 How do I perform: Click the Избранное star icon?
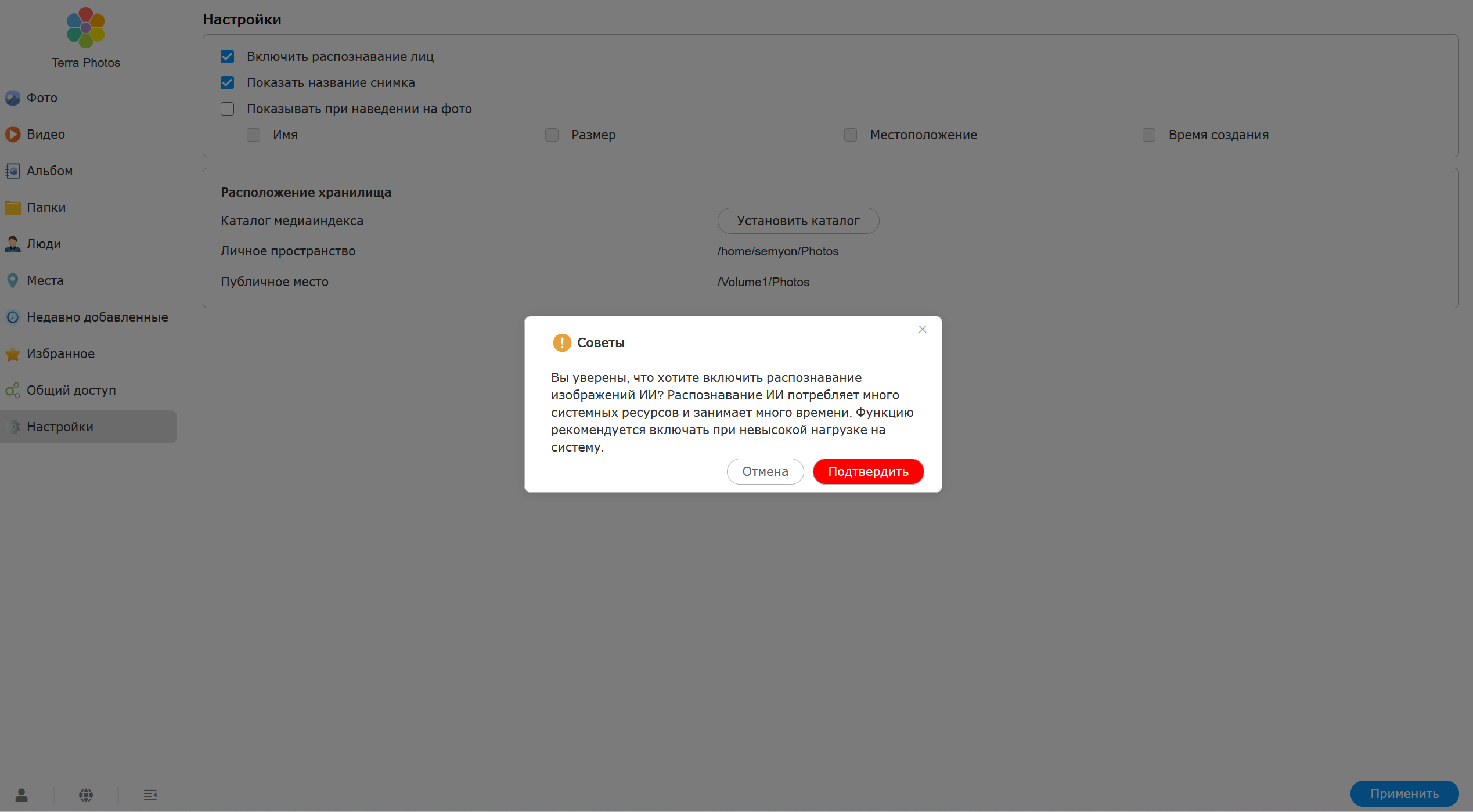13,353
